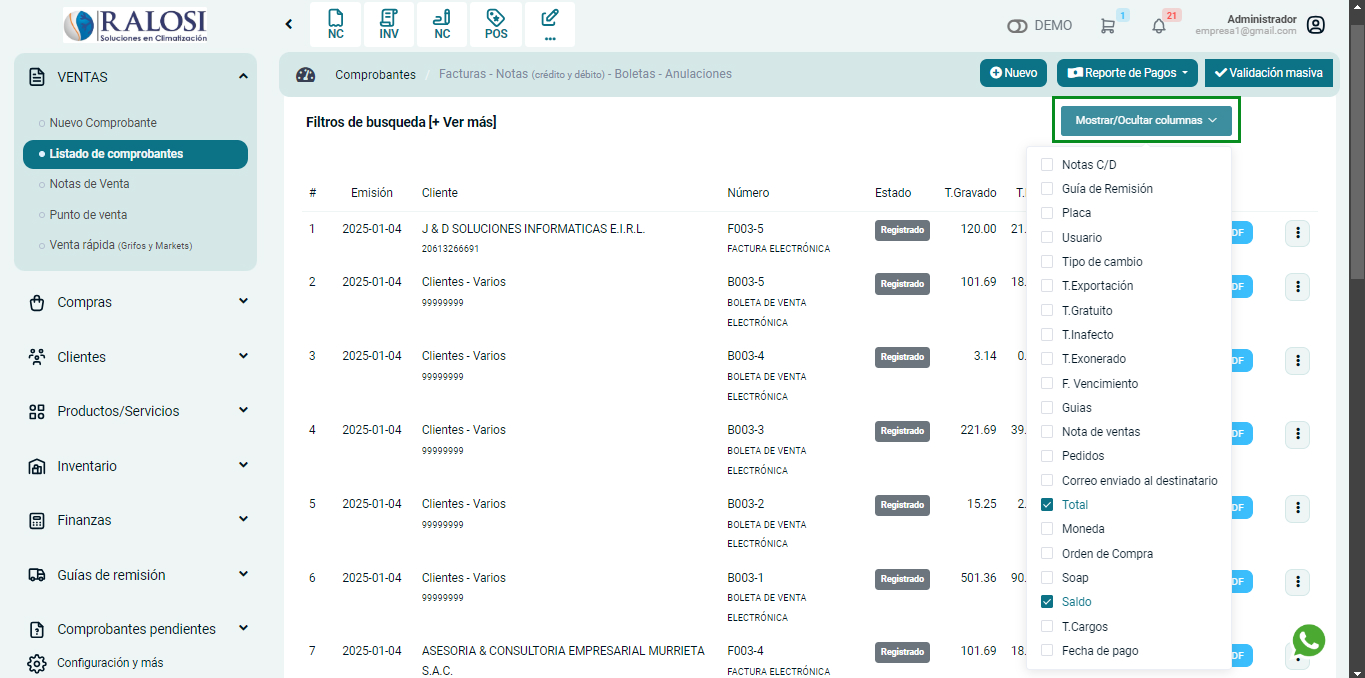Collapse the sidebar with the arrow icon
The image size is (1365, 678).
coord(289,24)
